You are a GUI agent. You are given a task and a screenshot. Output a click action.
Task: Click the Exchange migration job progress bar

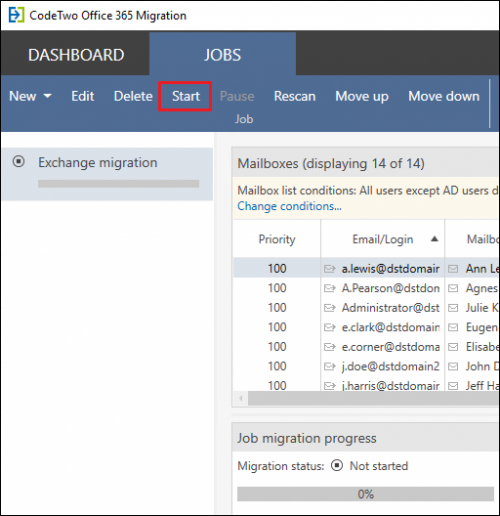click(x=118, y=184)
